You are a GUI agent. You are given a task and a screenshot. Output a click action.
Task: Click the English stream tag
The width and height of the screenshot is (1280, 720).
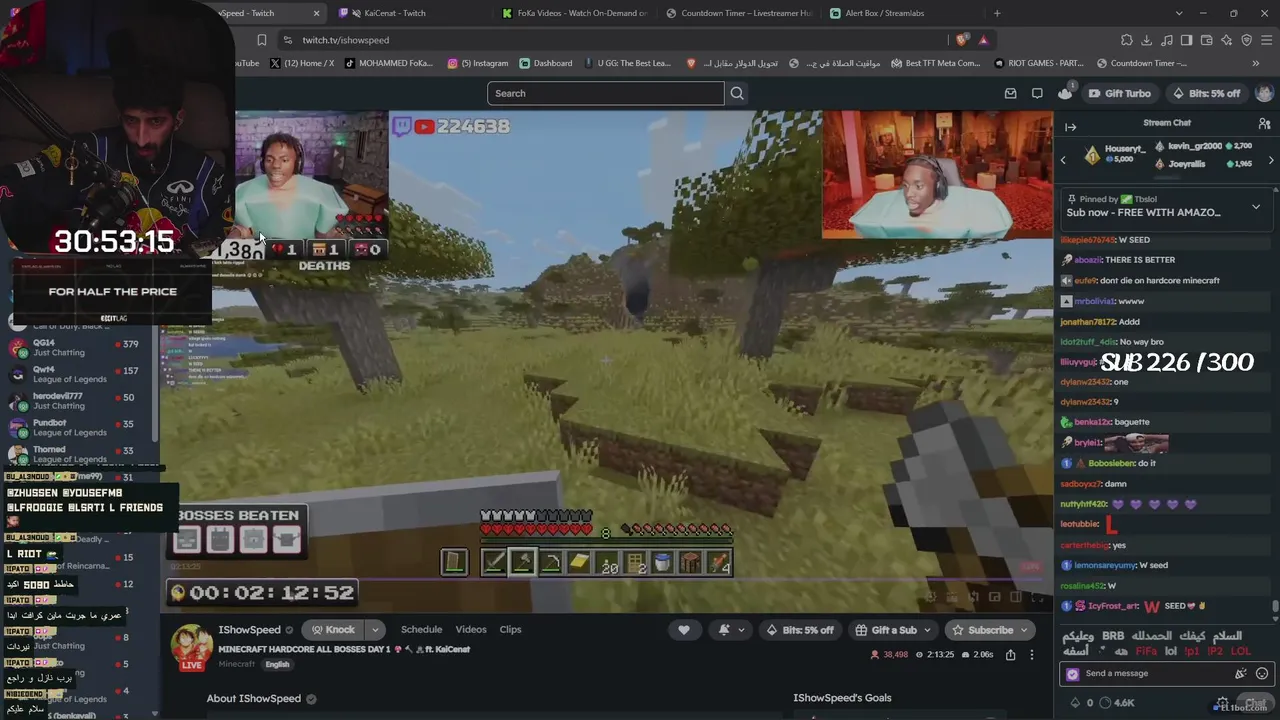tap(277, 664)
